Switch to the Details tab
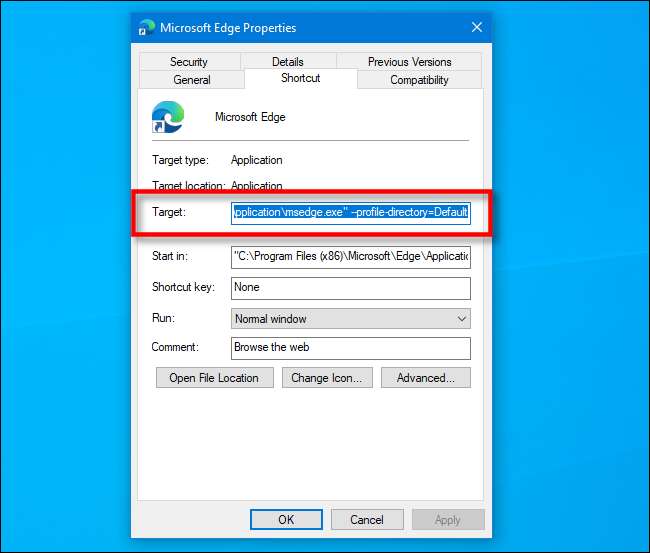Viewport: 650px width, 553px height. tap(288, 62)
